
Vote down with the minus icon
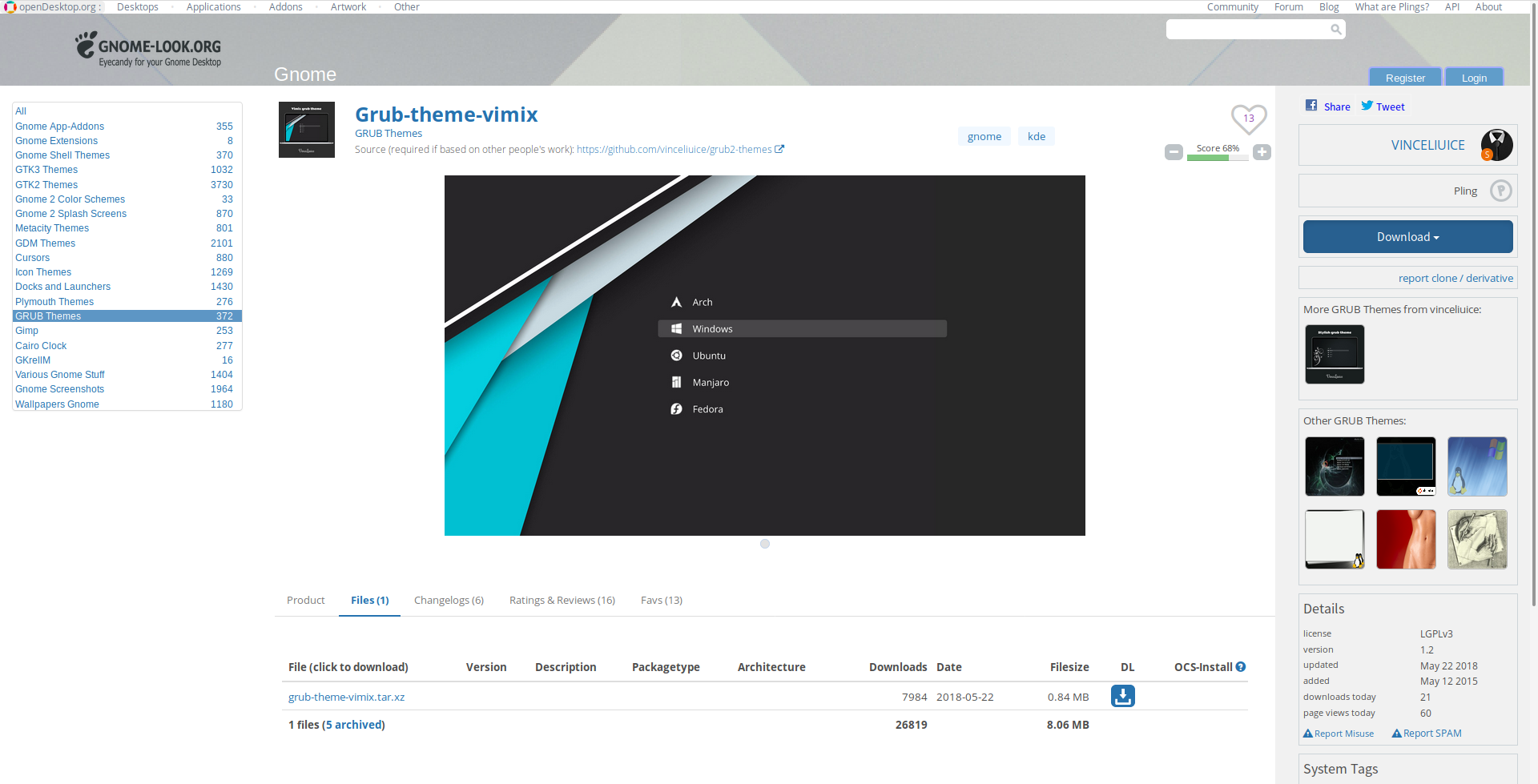coord(1174,152)
